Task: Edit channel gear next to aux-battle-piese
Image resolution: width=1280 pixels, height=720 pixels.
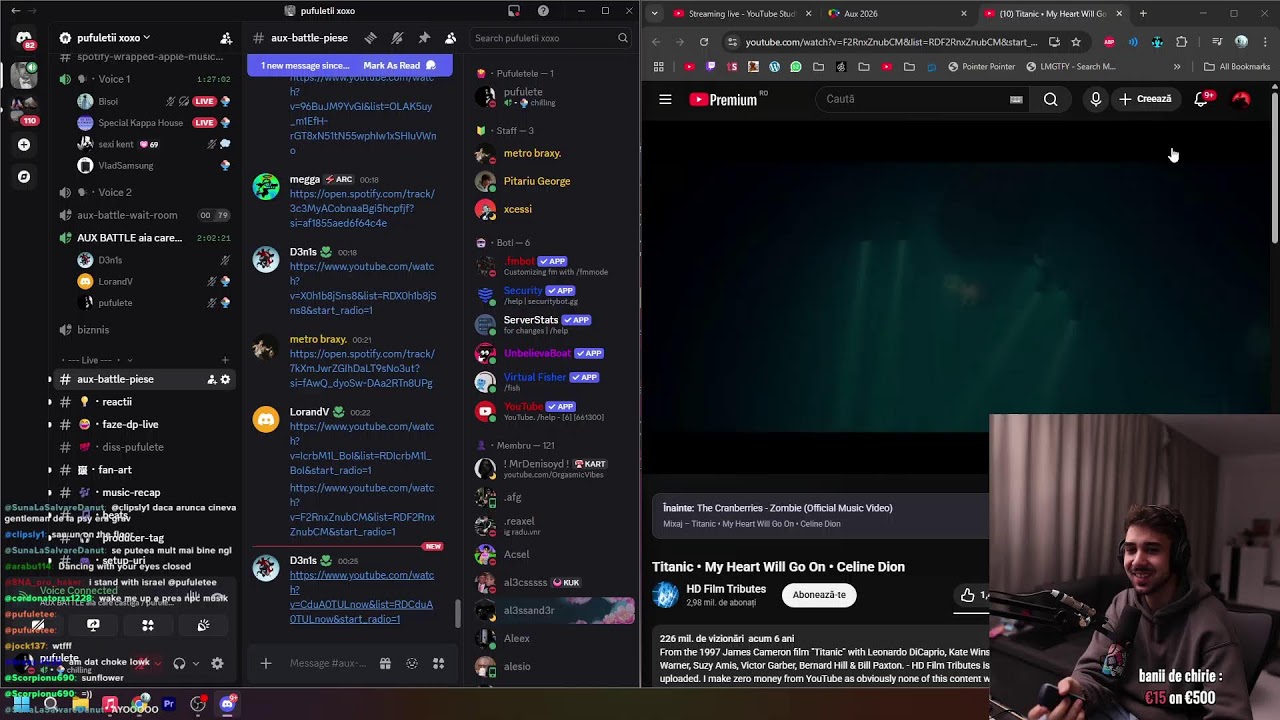Action: click(x=225, y=379)
